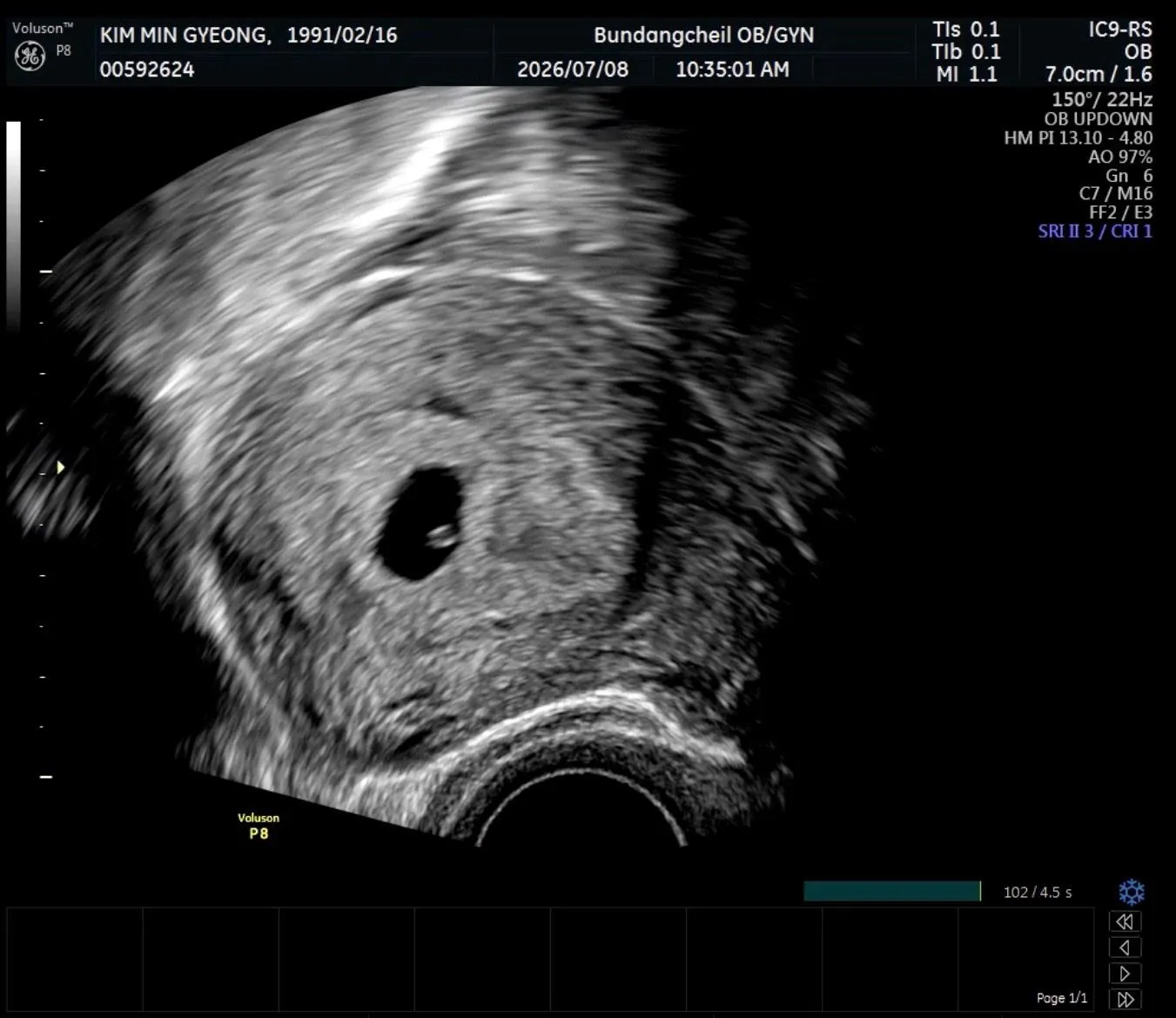Step back one frame arrow
This screenshot has height=1018, width=1176.
(1125, 948)
